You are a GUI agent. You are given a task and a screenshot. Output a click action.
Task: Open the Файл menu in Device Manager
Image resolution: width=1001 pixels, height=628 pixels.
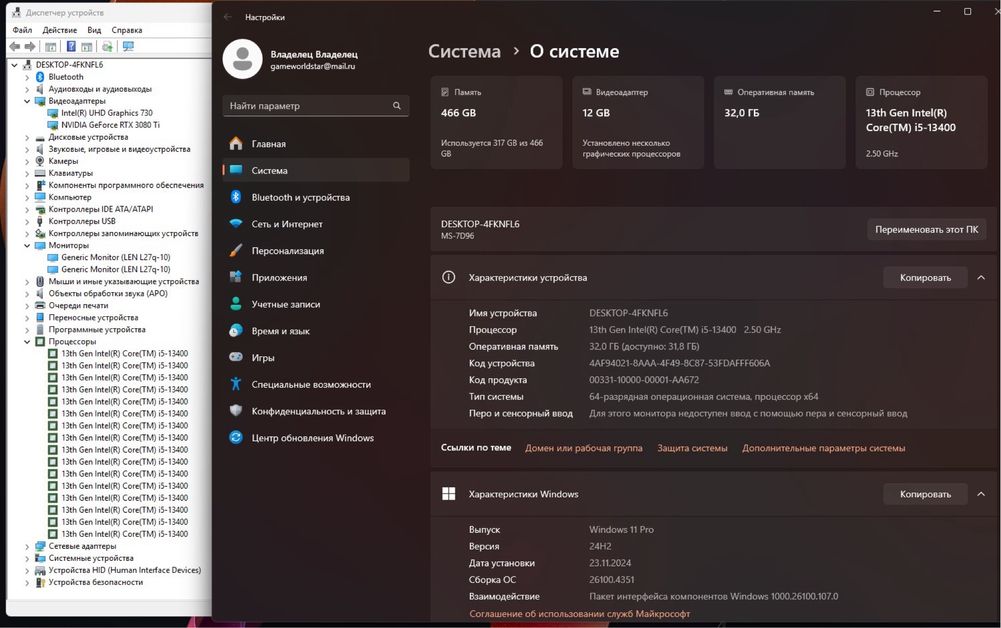22,30
